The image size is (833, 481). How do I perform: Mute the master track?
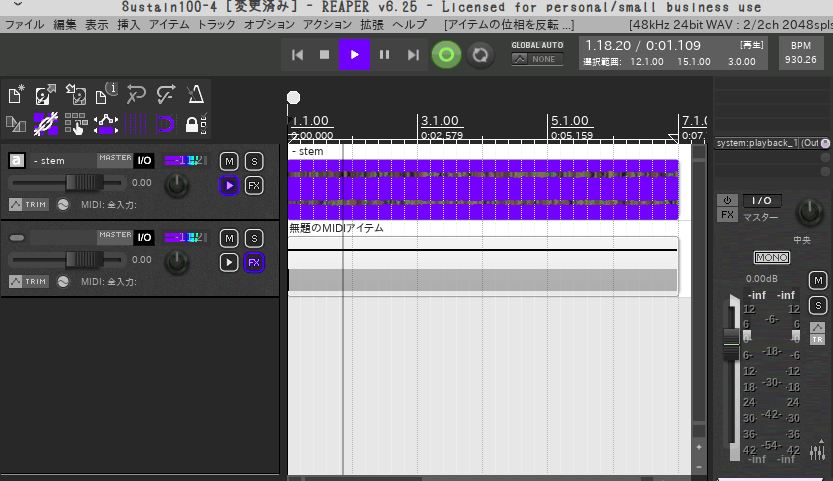[818, 281]
